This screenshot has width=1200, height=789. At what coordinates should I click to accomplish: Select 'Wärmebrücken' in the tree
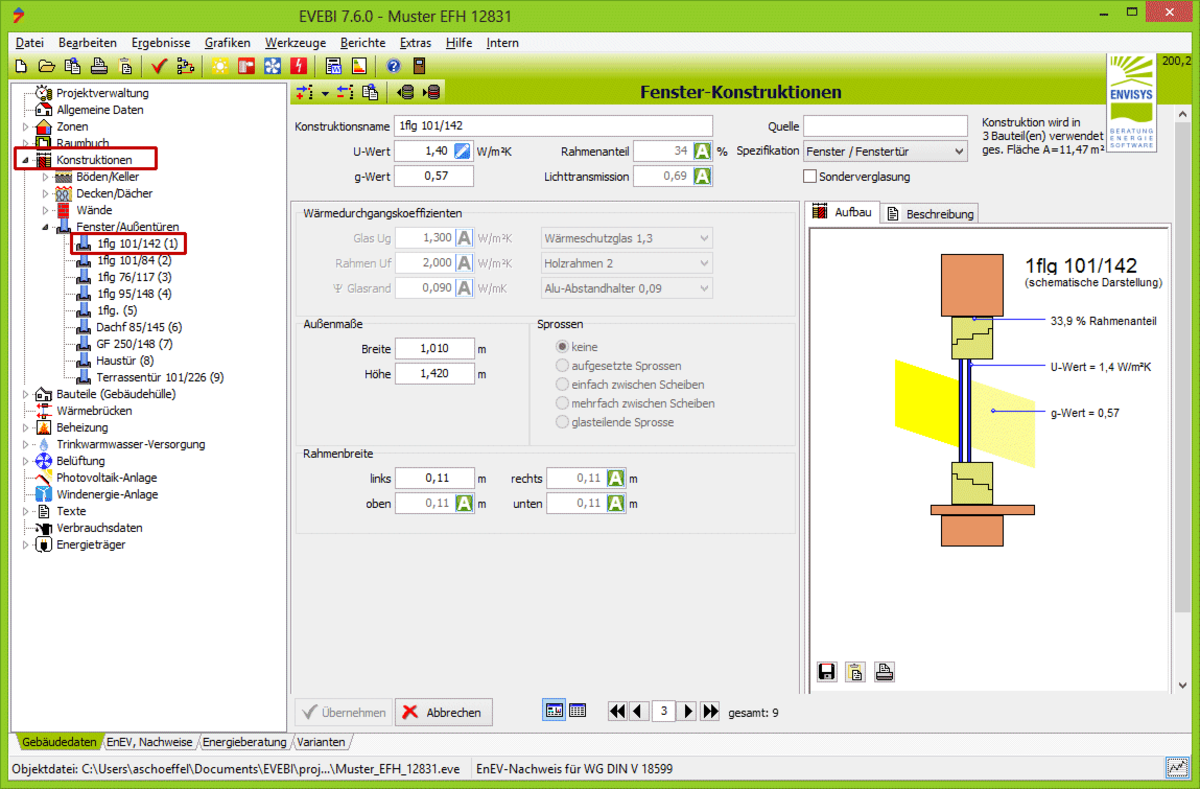point(94,410)
